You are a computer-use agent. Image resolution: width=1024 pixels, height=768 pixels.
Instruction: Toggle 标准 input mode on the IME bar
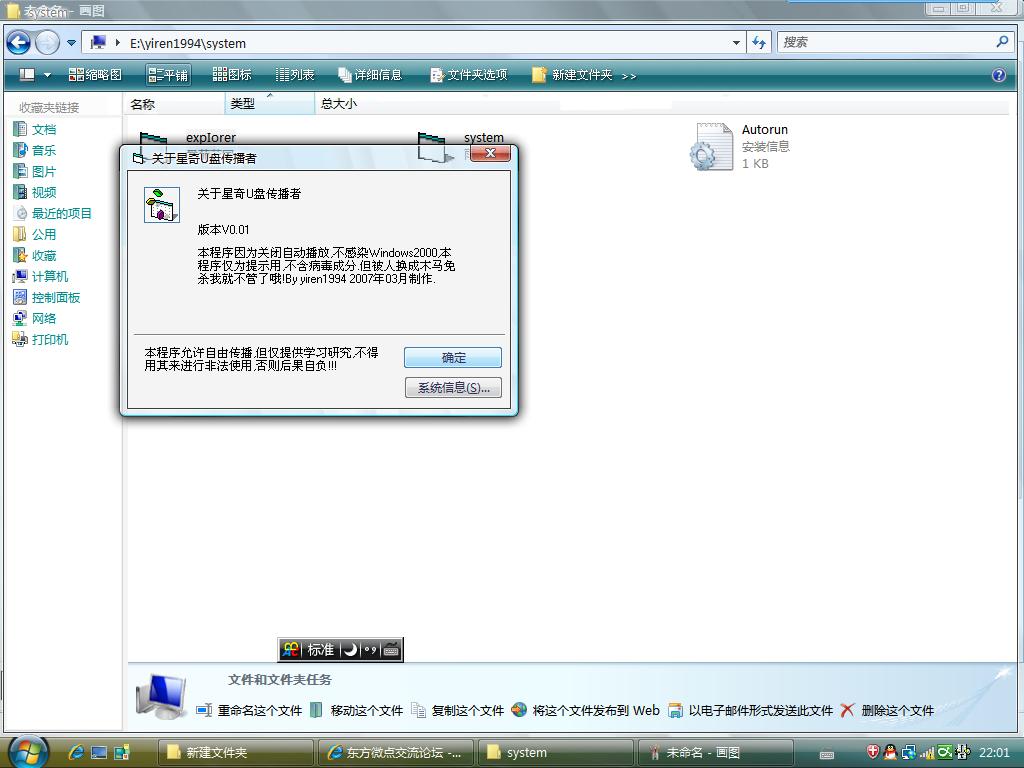(321, 650)
